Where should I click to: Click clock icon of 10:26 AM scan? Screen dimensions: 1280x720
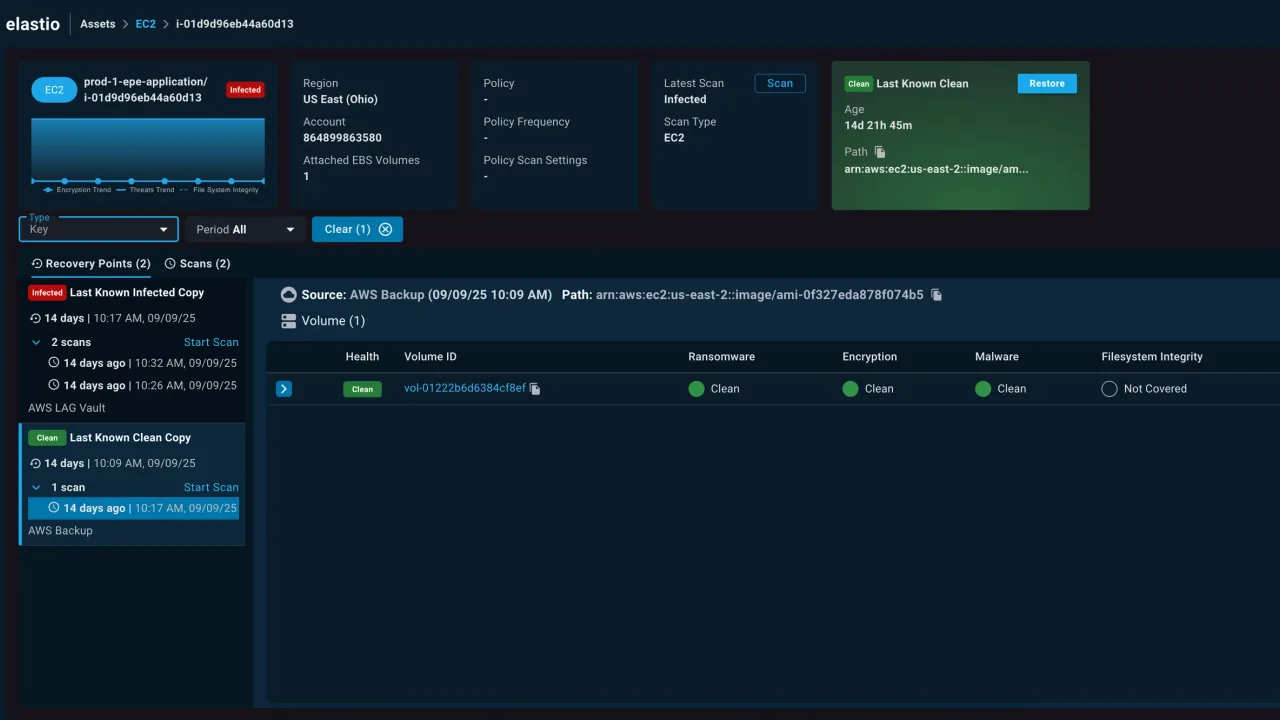click(x=54, y=385)
